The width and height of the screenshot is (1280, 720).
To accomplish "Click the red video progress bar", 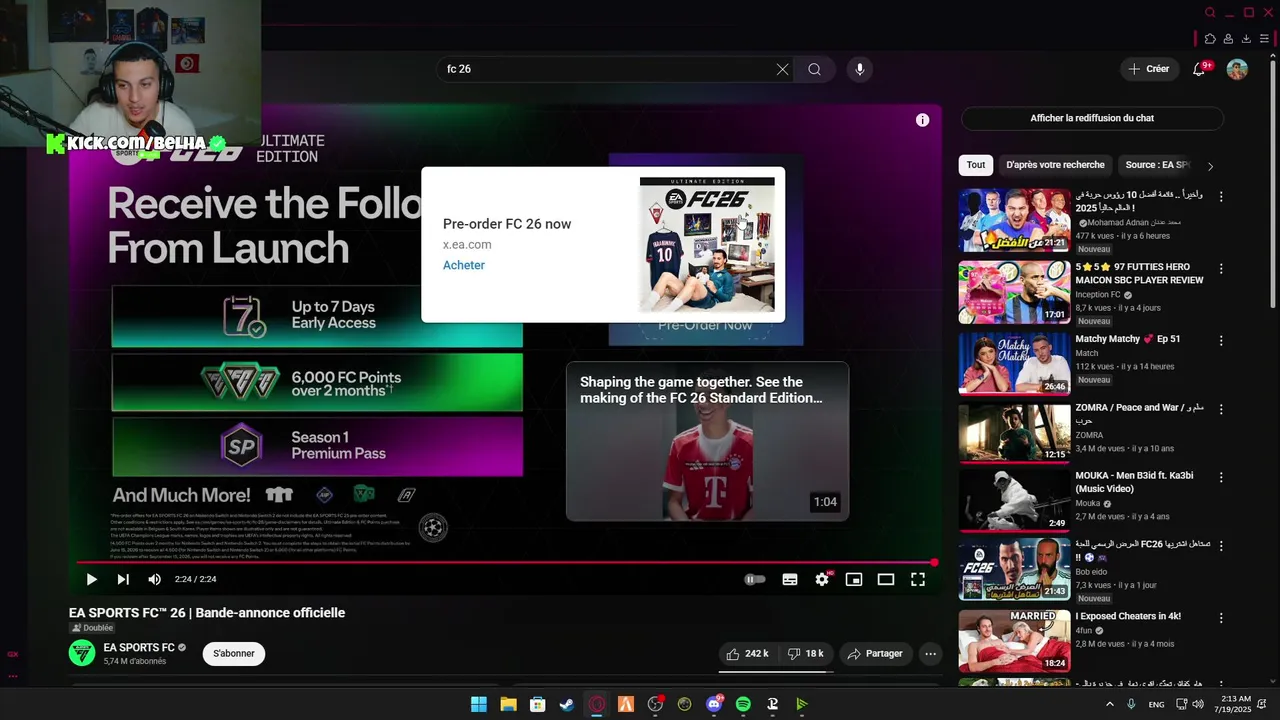I will [505, 562].
